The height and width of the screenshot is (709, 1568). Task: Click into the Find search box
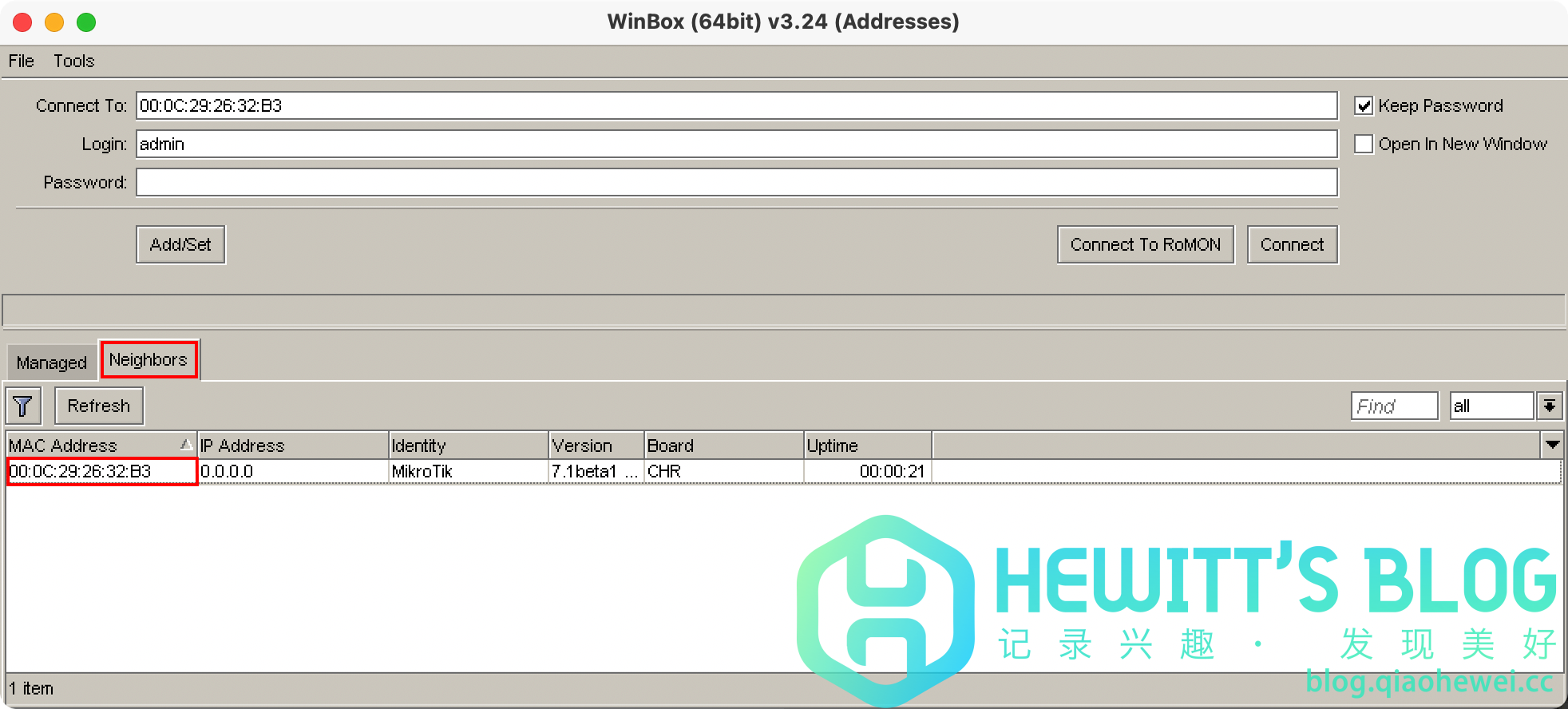(1395, 406)
